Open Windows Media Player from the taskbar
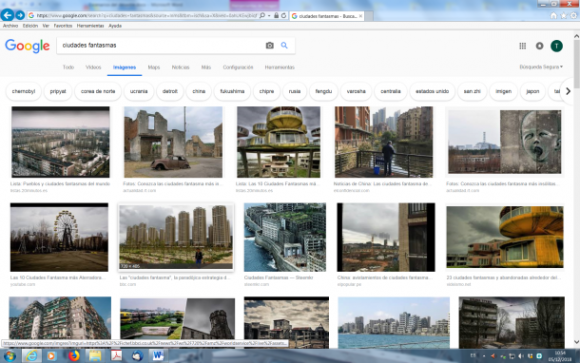This screenshot has height=363, width=580. pos(51,356)
